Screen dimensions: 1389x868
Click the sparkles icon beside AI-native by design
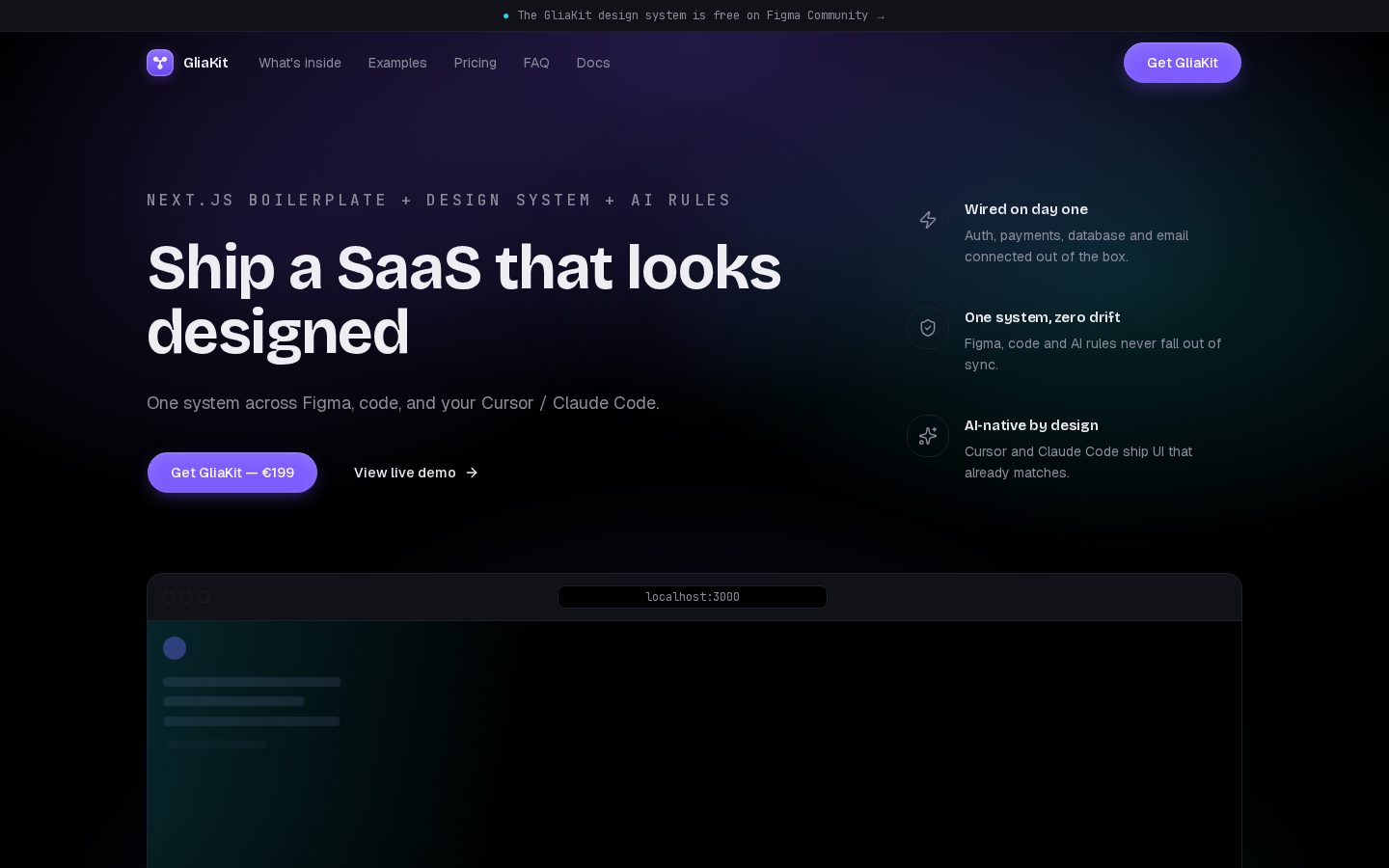click(928, 436)
